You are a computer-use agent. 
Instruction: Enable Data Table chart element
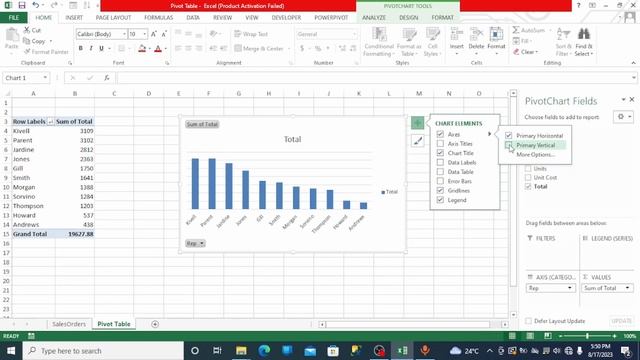point(440,171)
